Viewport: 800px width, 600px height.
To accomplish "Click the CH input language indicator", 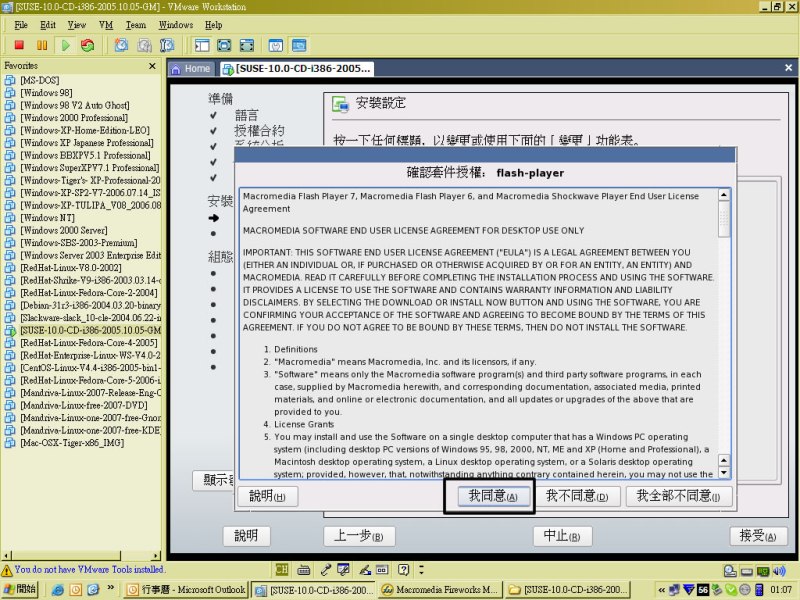I will (x=282, y=569).
